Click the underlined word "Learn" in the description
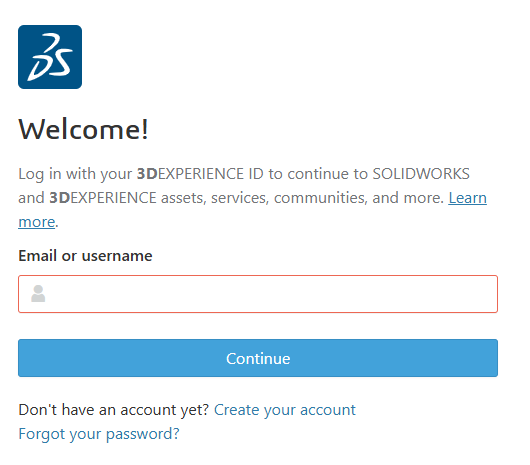The height and width of the screenshot is (465, 530). coord(467,198)
